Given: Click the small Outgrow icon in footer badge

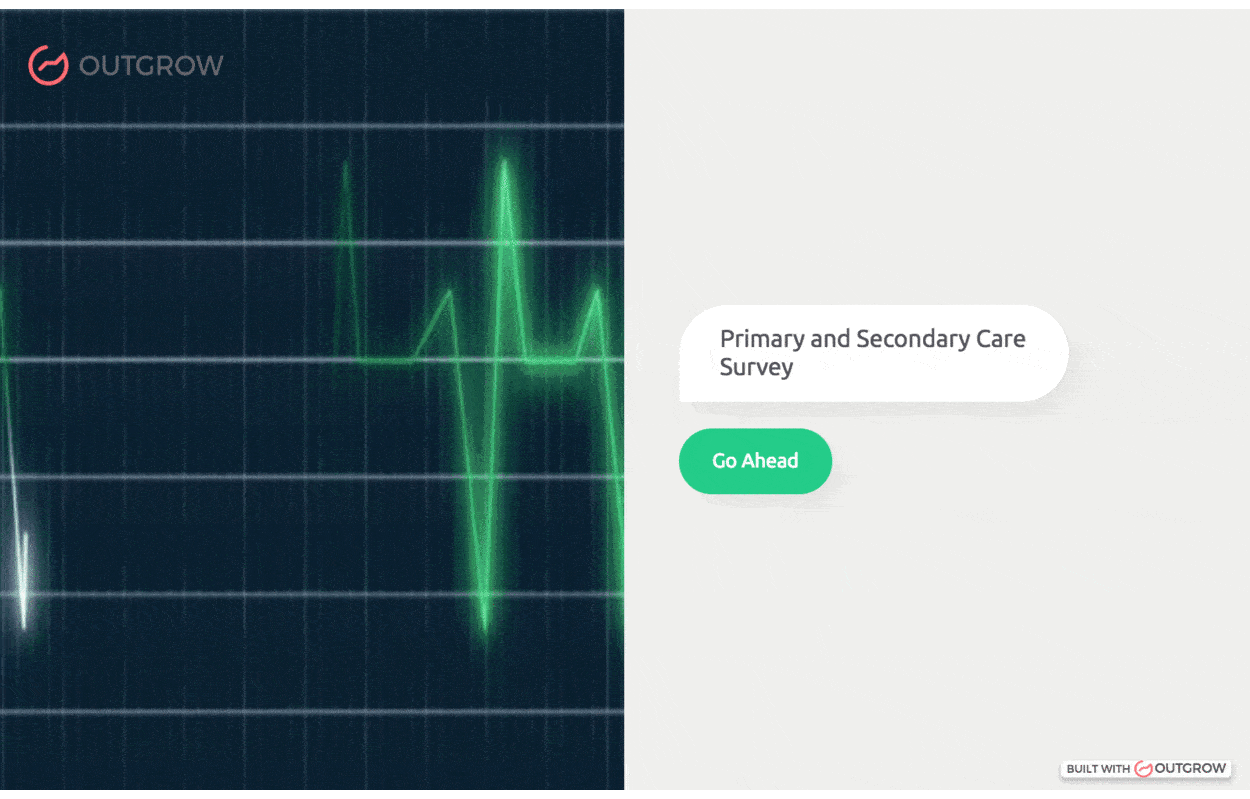Looking at the screenshot, I should point(1143,768).
